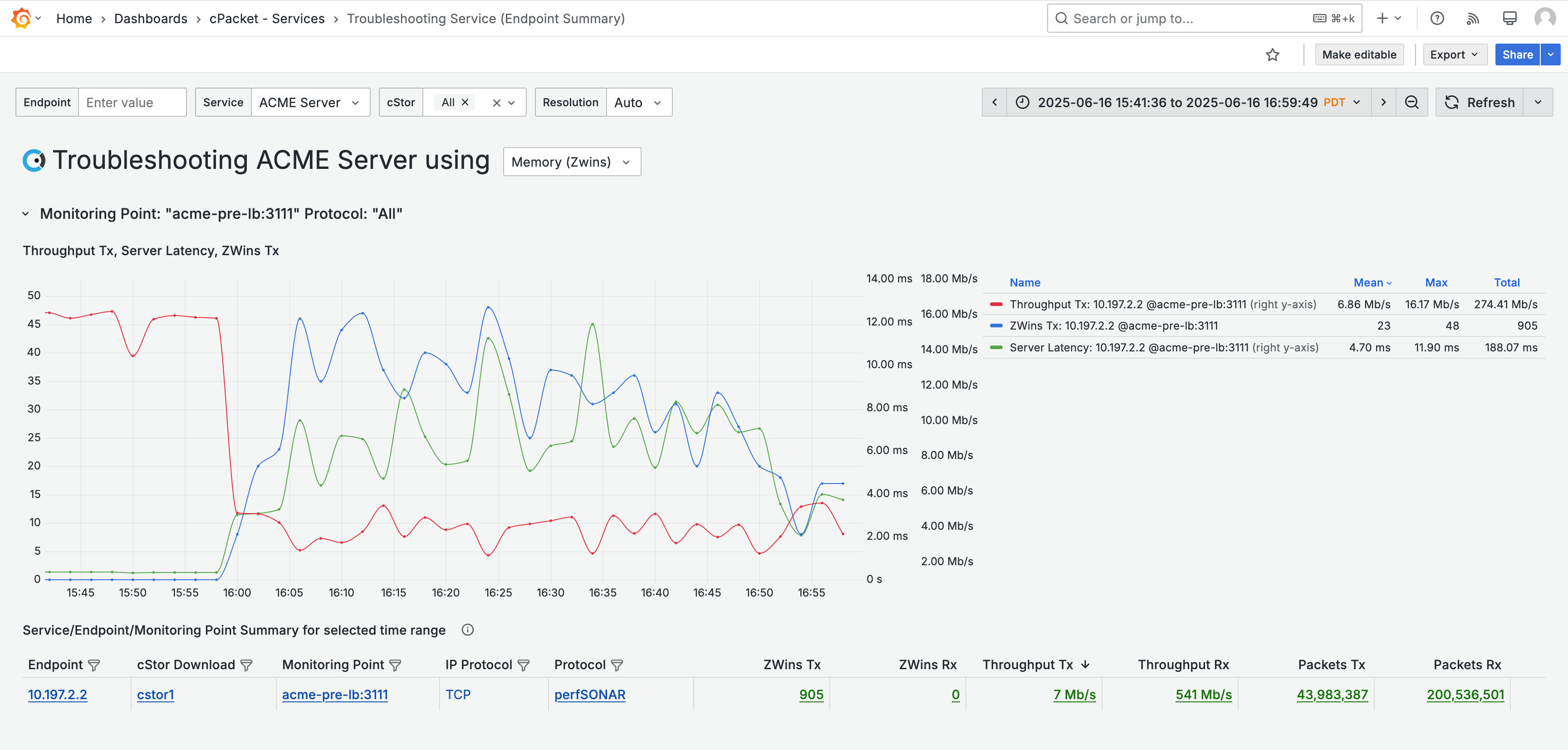Click Troubleshooting Service (Endpoint Summary) breadcrumb
The height and width of the screenshot is (750, 1568).
click(486, 18)
